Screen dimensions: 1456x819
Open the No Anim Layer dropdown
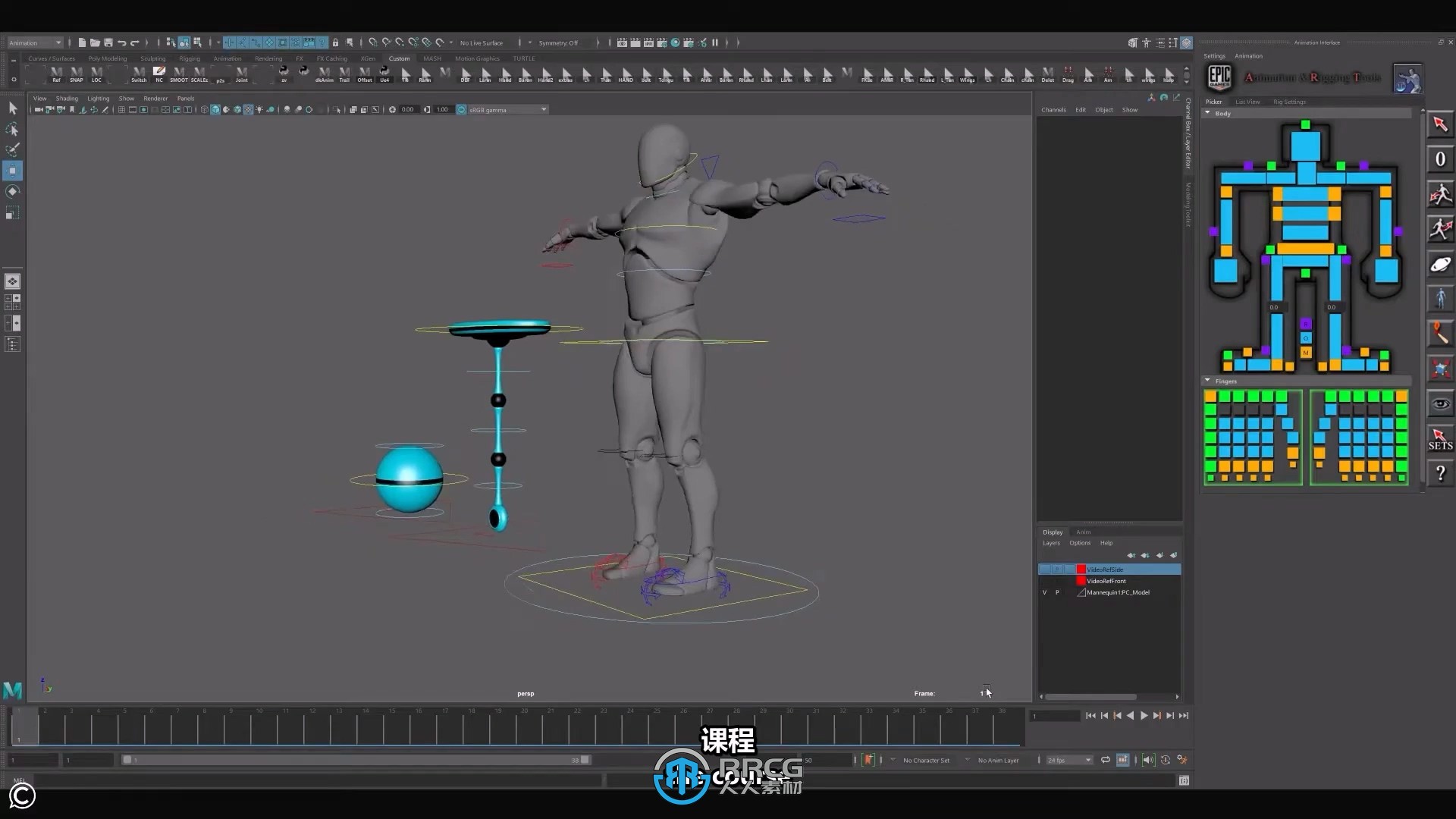[997, 760]
